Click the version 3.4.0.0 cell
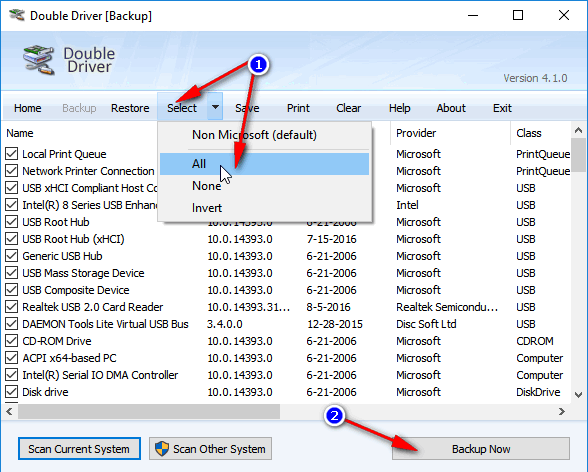The height and width of the screenshot is (472, 588). pos(225,324)
